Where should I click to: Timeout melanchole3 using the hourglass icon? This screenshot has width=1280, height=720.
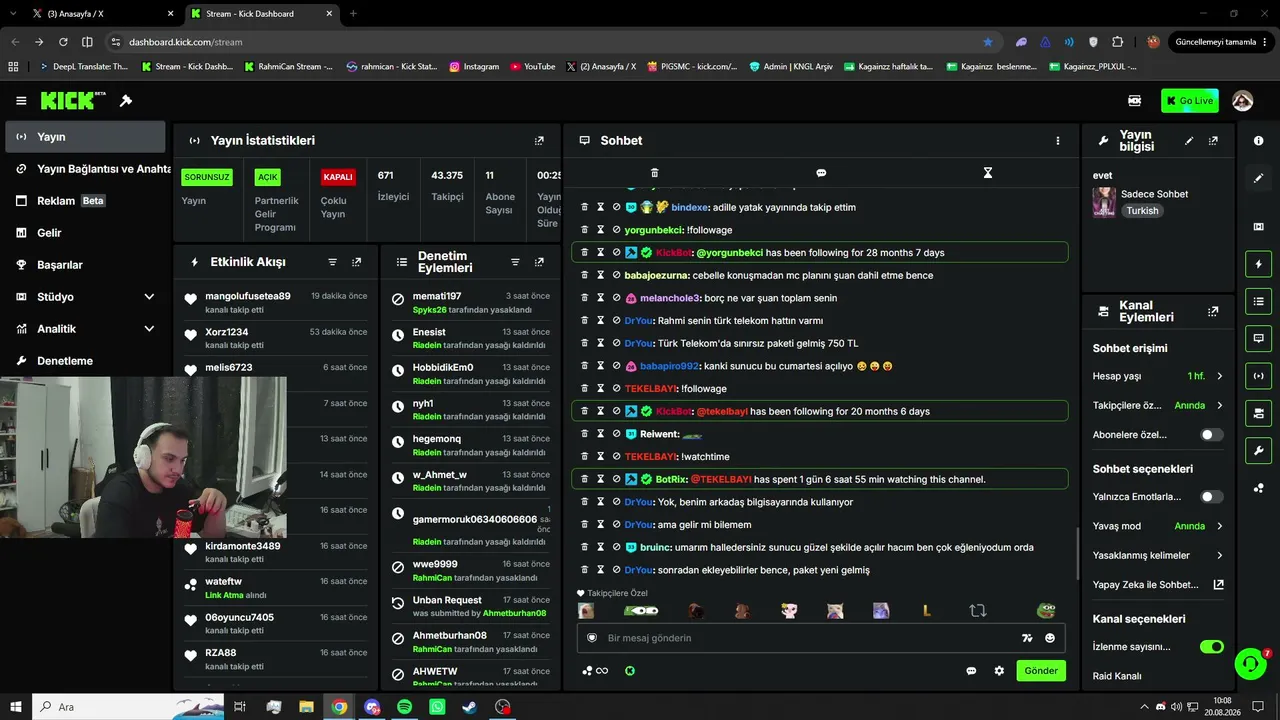click(601, 298)
